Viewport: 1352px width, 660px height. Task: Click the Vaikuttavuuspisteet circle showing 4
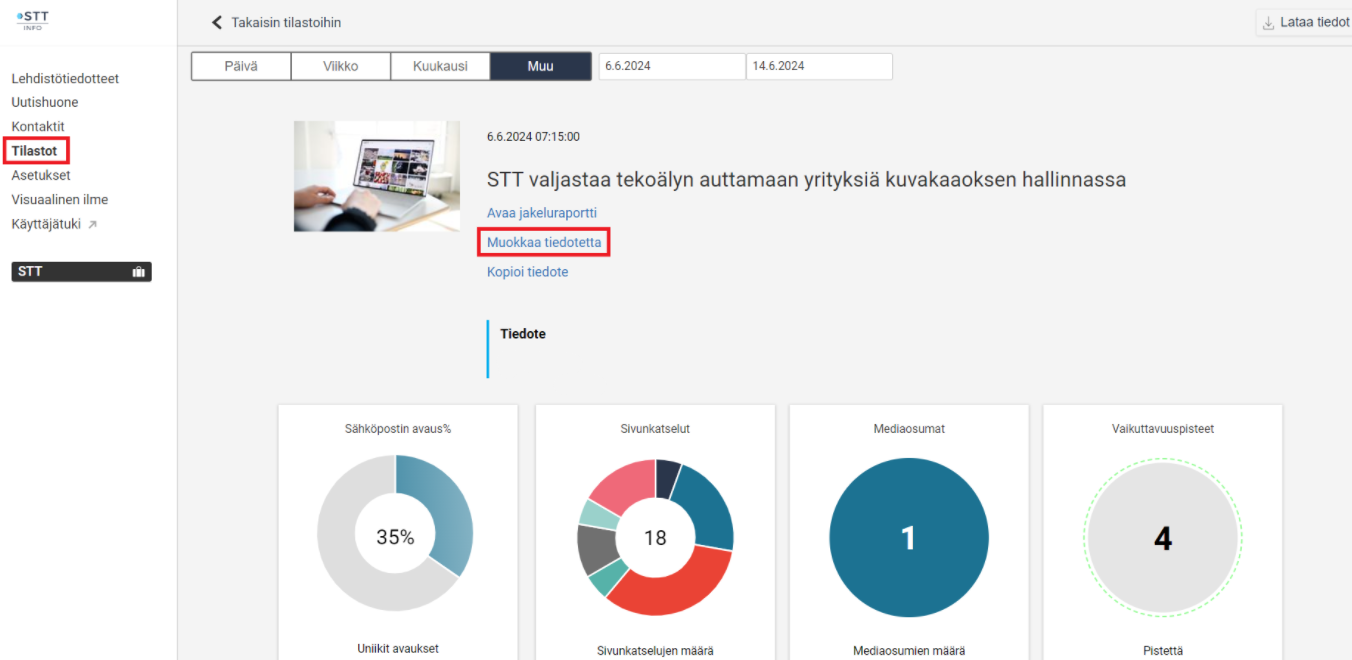pyautogui.click(x=1163, y=539)
